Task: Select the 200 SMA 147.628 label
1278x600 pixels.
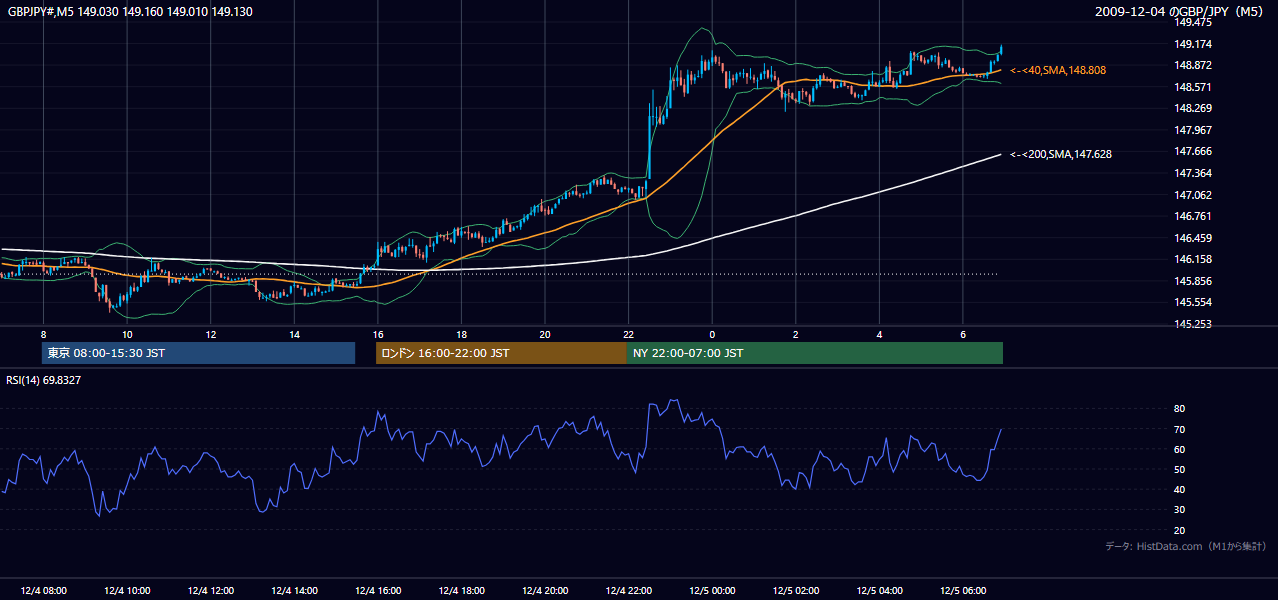Action: (1060, 154)
